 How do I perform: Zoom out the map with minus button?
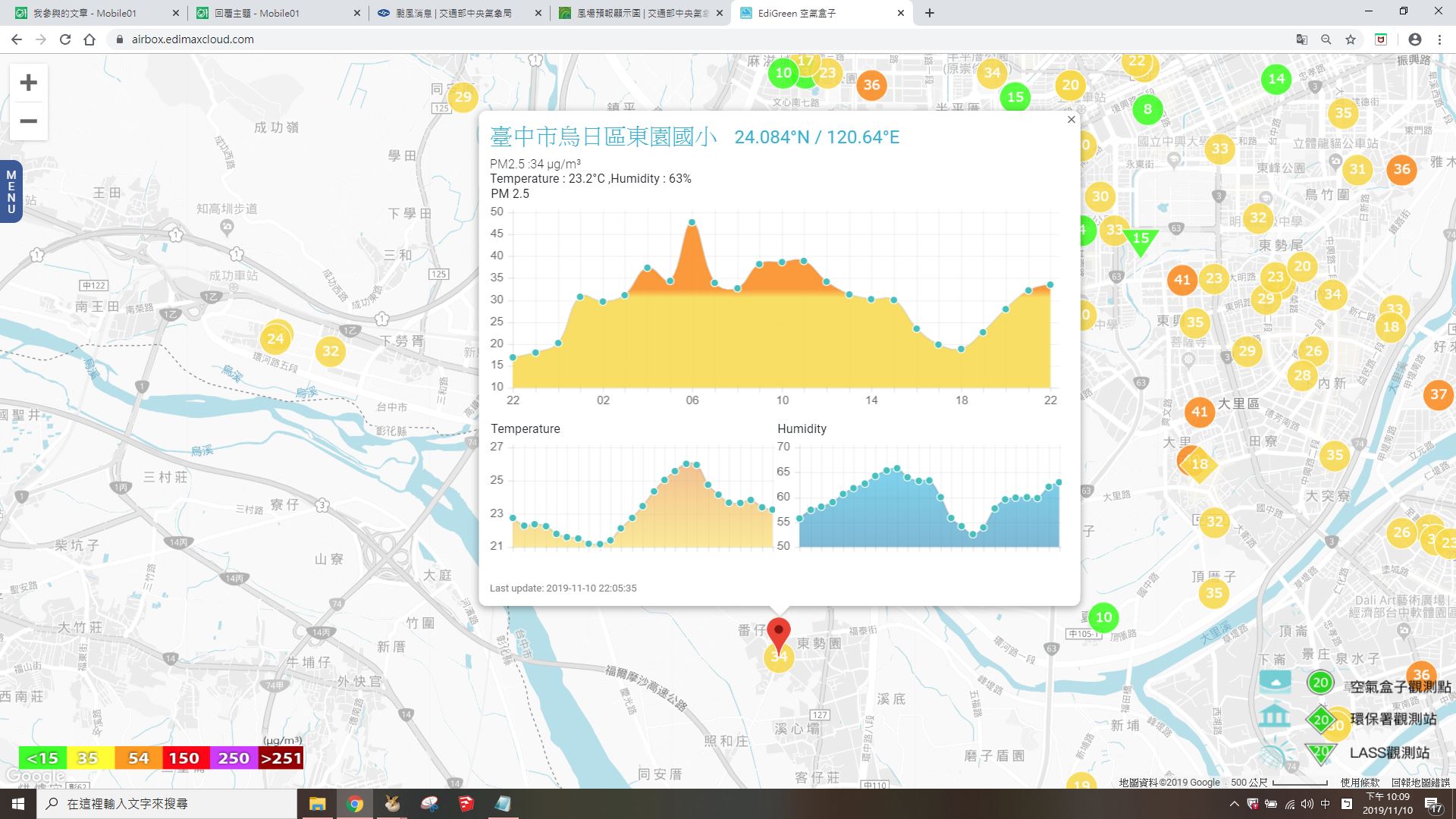point(28,121)
